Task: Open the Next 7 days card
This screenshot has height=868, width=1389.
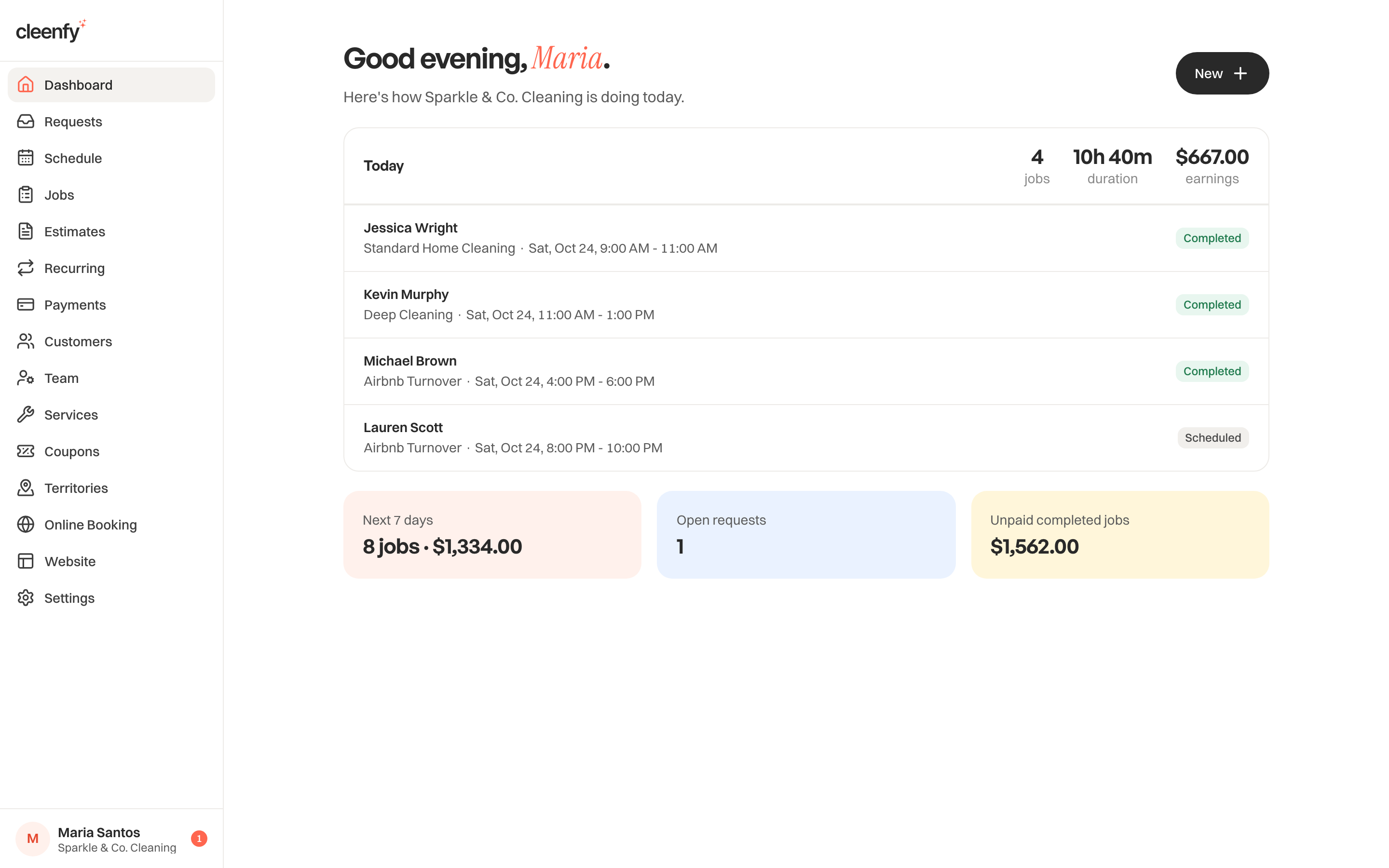Action: (x=492, y=534)
